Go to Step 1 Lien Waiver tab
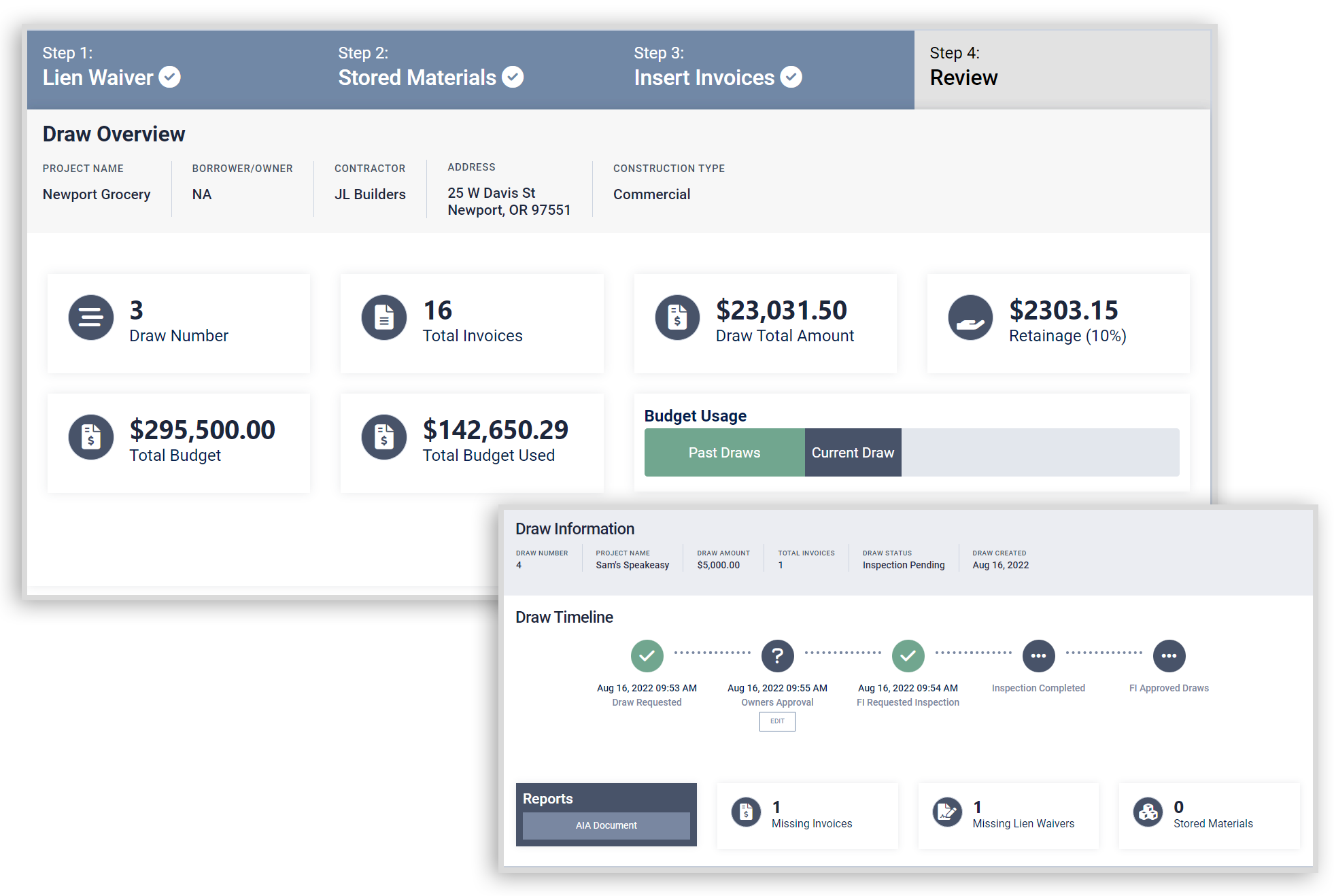The image size is (1334, 896). click(175, 70)
